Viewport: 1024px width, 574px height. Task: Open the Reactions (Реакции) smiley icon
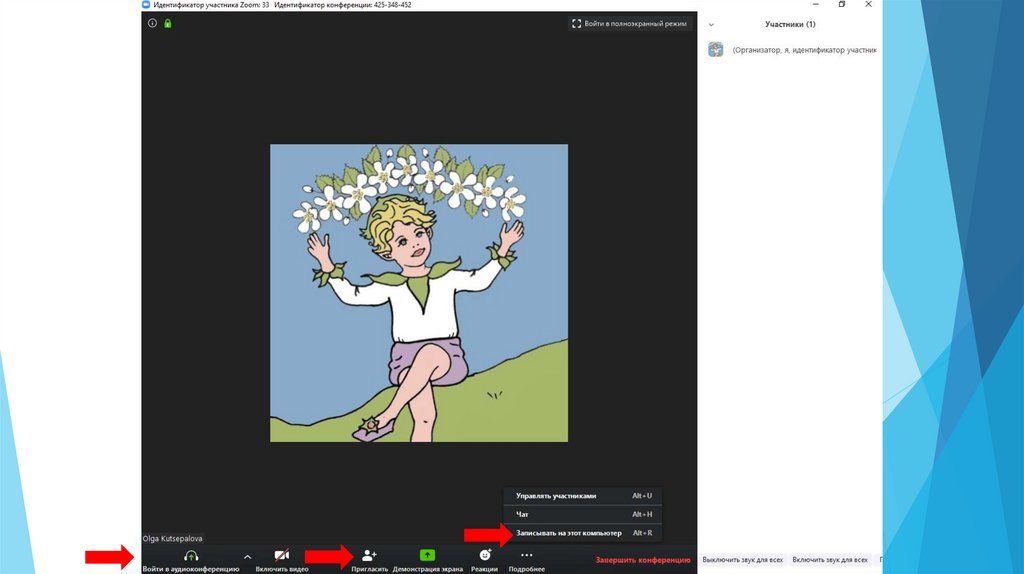[485, 555]
